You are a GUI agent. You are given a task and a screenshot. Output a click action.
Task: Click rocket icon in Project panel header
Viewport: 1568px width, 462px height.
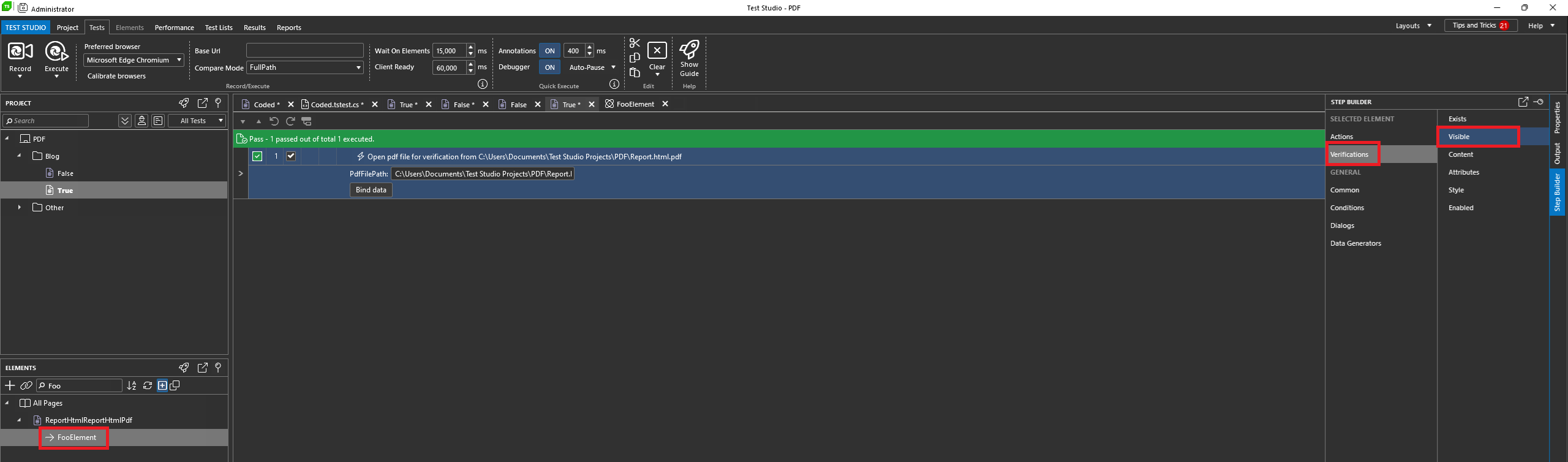click(x=184, y=103)
